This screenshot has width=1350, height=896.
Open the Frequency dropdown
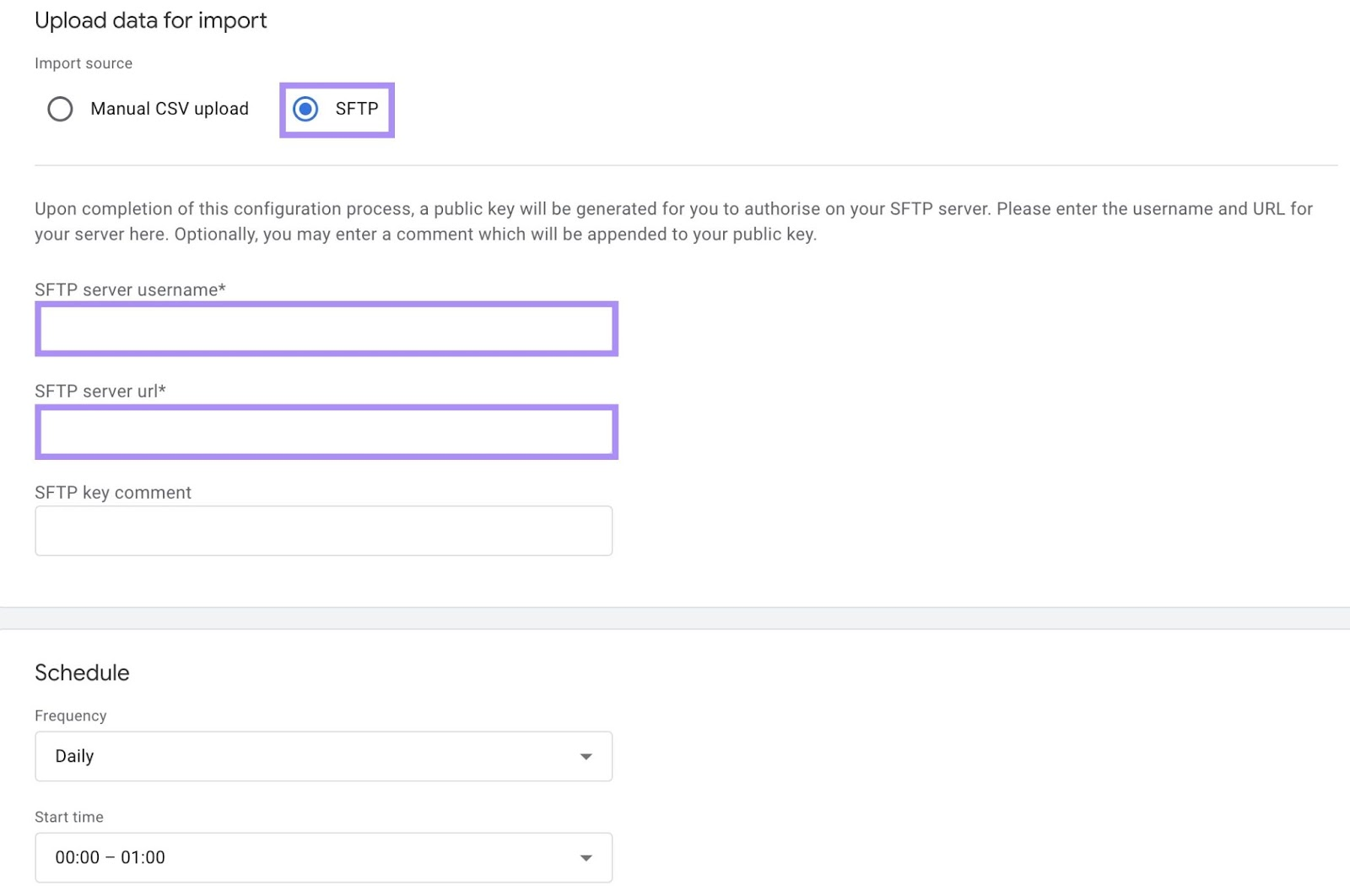(x=323, y=756)
